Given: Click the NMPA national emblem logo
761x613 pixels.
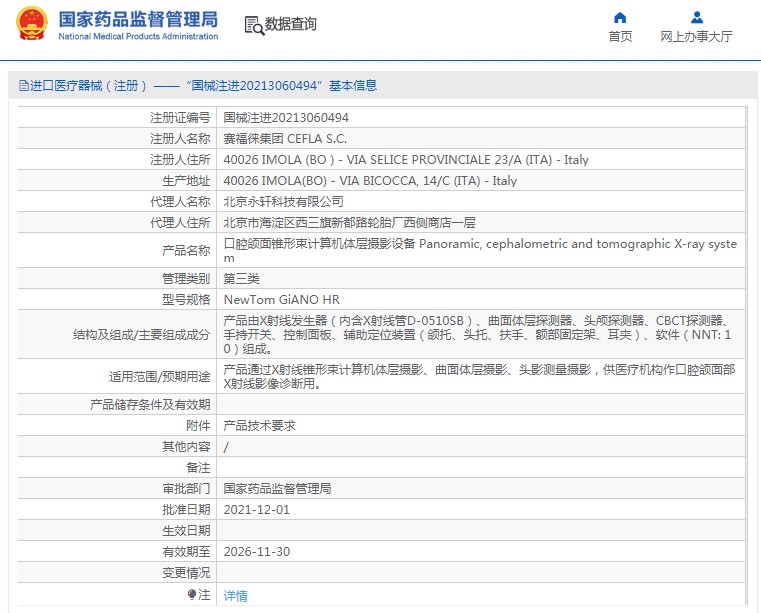Looking at the screenshot, I should (31, 26).
